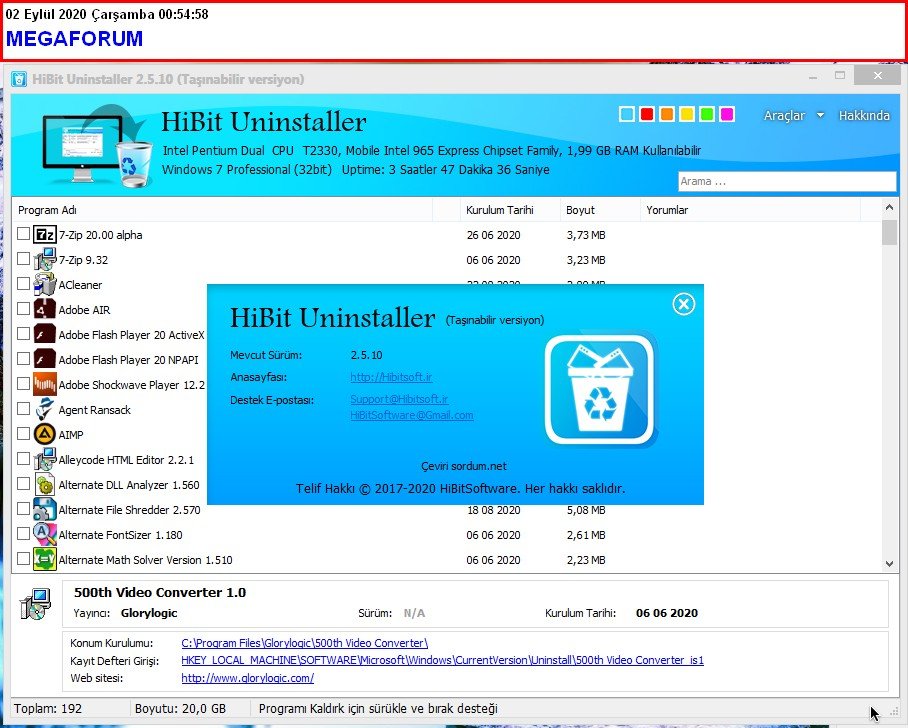Image resolution: width=908 pixels, height=728 pixels.
Task: Click the Alleycode HTML Editor icon
Action: click(45, 459)
